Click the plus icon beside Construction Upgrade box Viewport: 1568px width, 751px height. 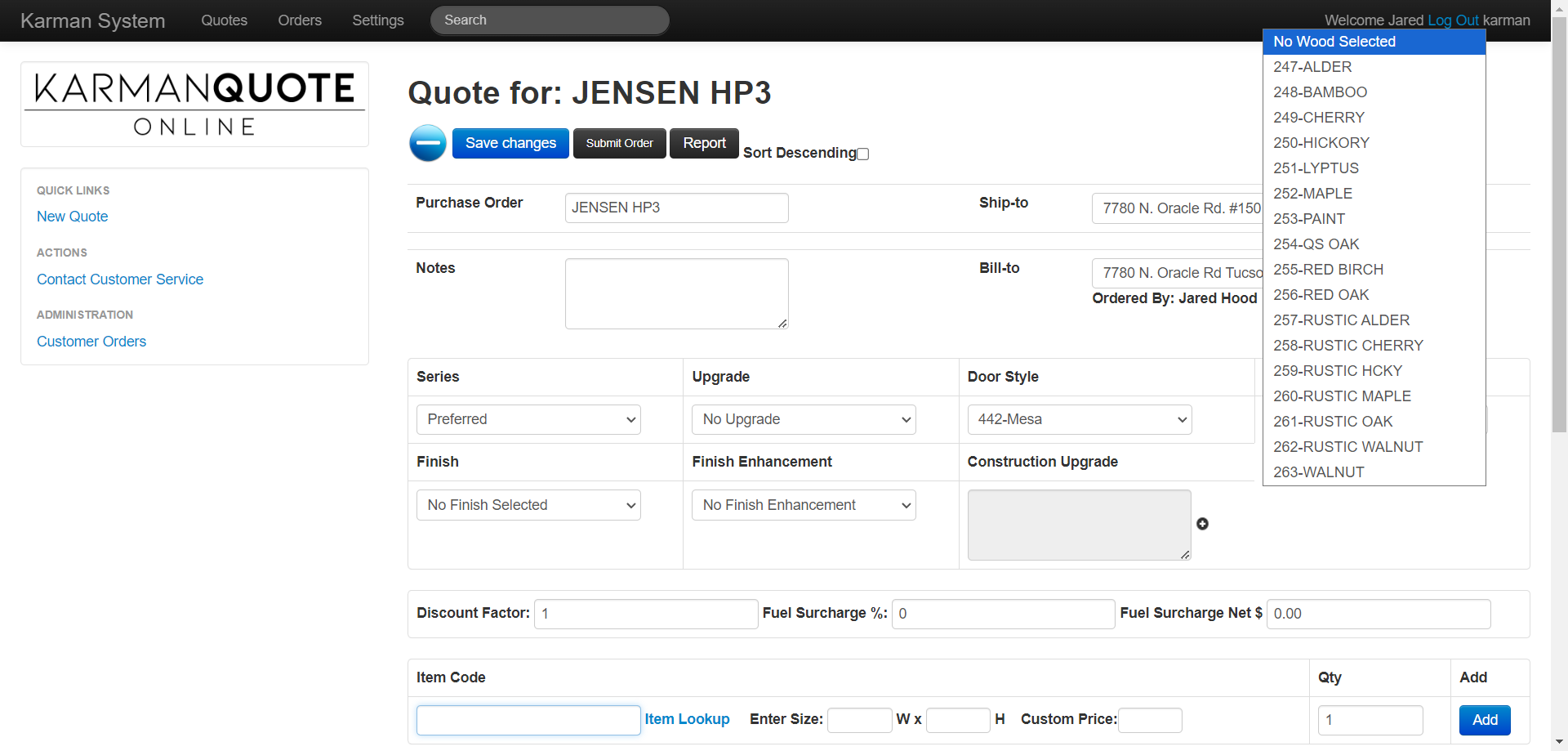click(1202, 524)
